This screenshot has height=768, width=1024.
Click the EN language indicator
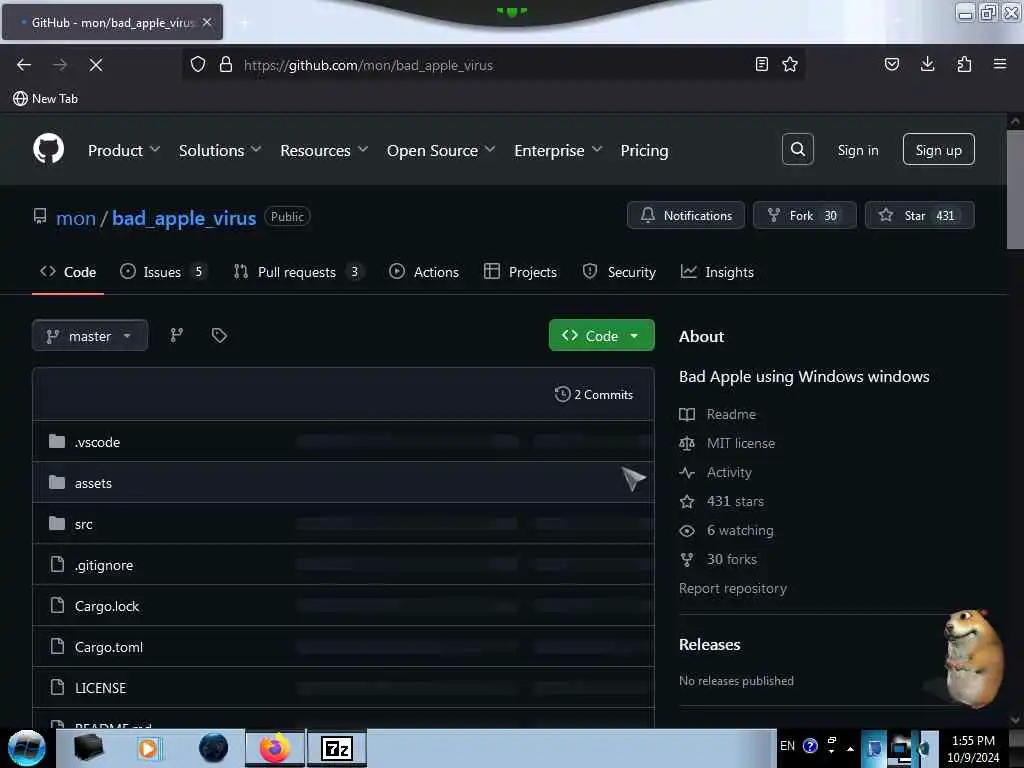click(x=787, y=746)
